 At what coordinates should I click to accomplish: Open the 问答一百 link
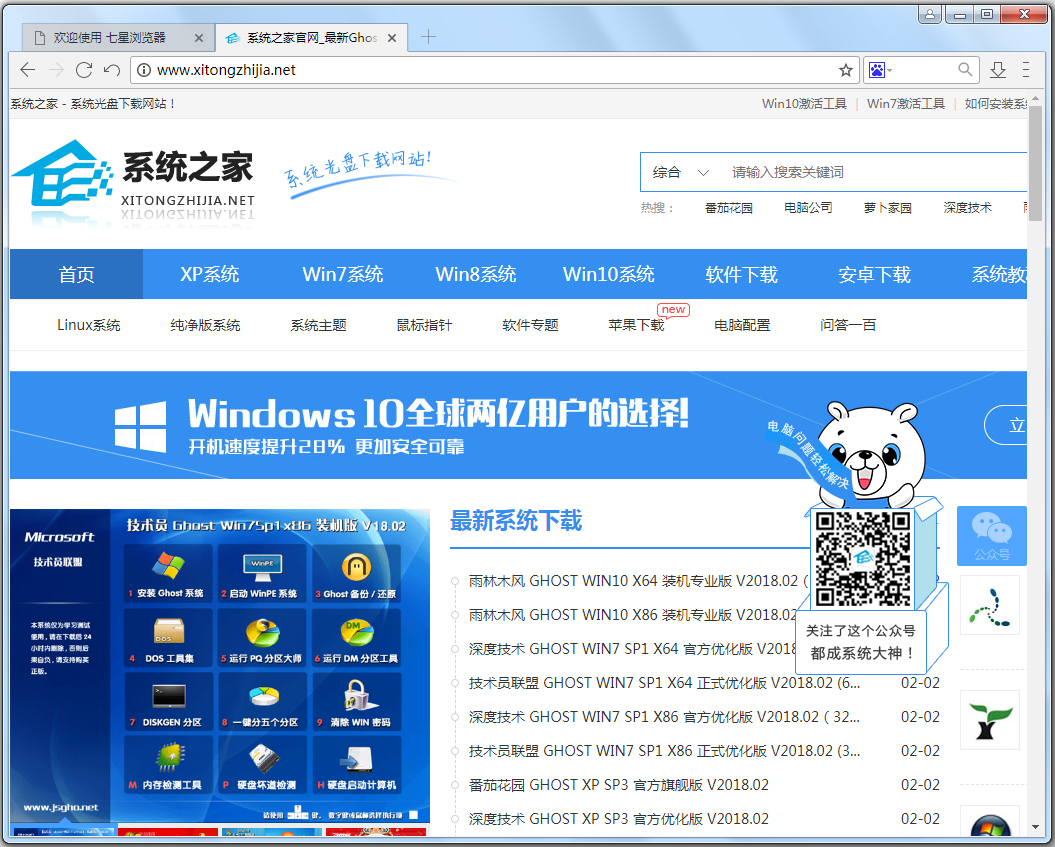pos(848,325)
